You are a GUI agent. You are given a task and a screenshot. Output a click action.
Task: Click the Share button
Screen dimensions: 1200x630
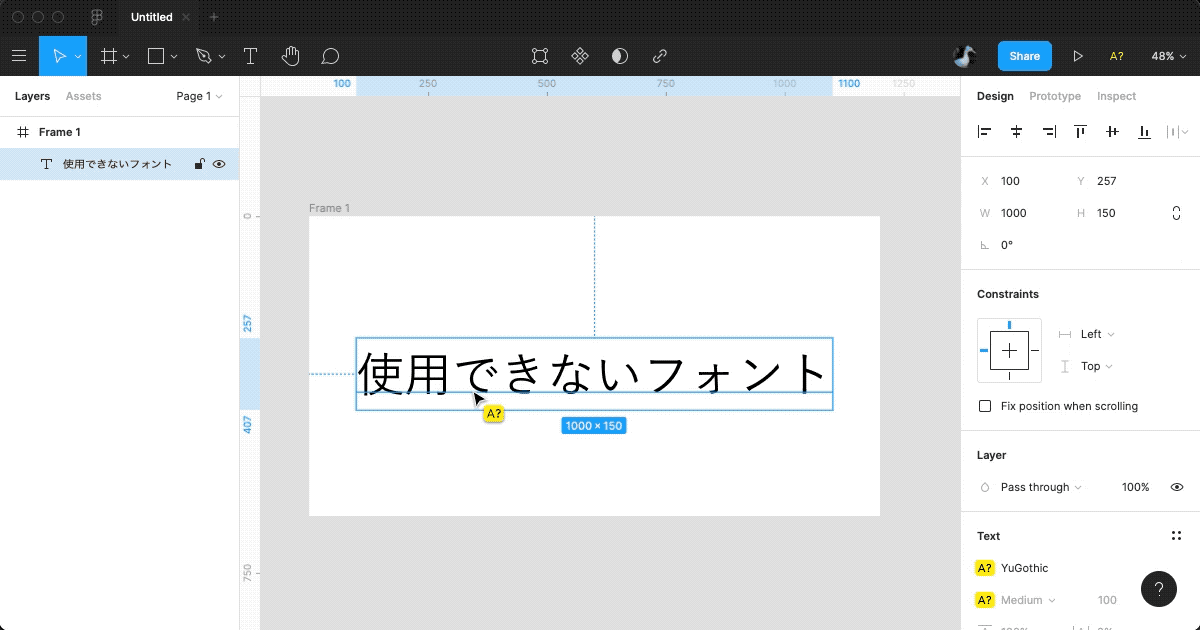(1024, 56)
